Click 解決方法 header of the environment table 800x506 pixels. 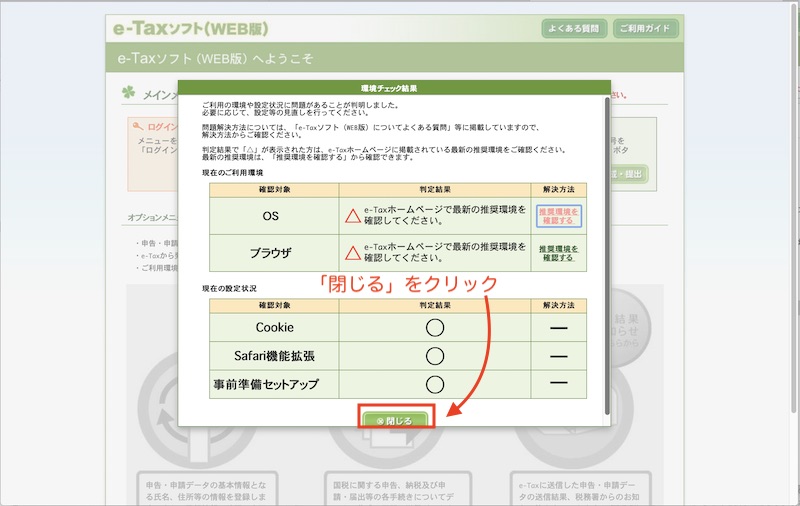point(559,190)
